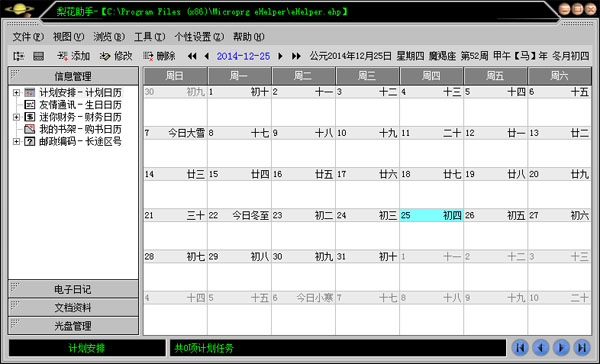
Task: Expand the 计划安排 tree node
Action: (x=16, y=92)
